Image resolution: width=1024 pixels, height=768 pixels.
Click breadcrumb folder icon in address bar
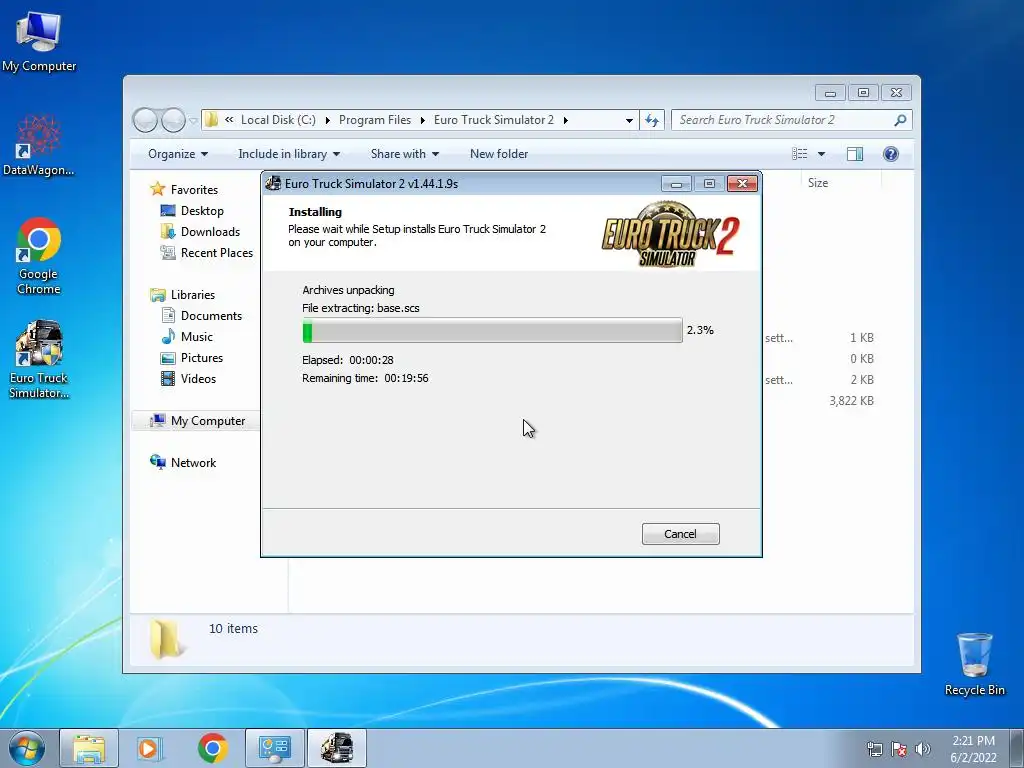coord(211,120)
